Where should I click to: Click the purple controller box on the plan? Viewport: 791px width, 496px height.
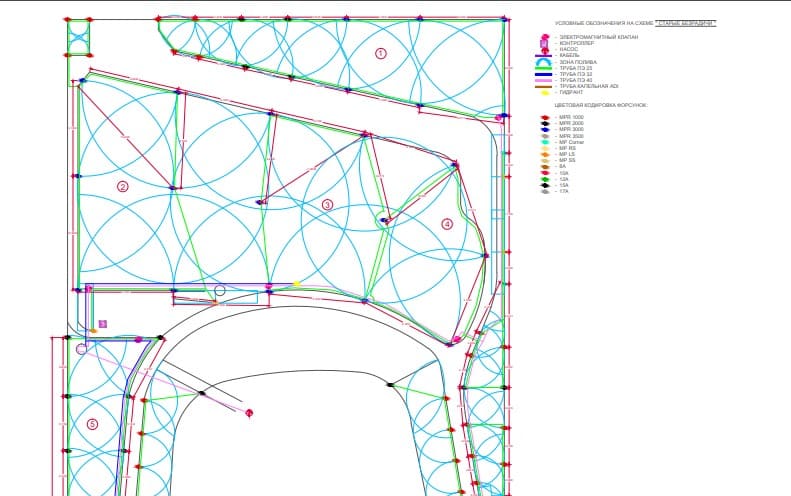pos(103,324)
